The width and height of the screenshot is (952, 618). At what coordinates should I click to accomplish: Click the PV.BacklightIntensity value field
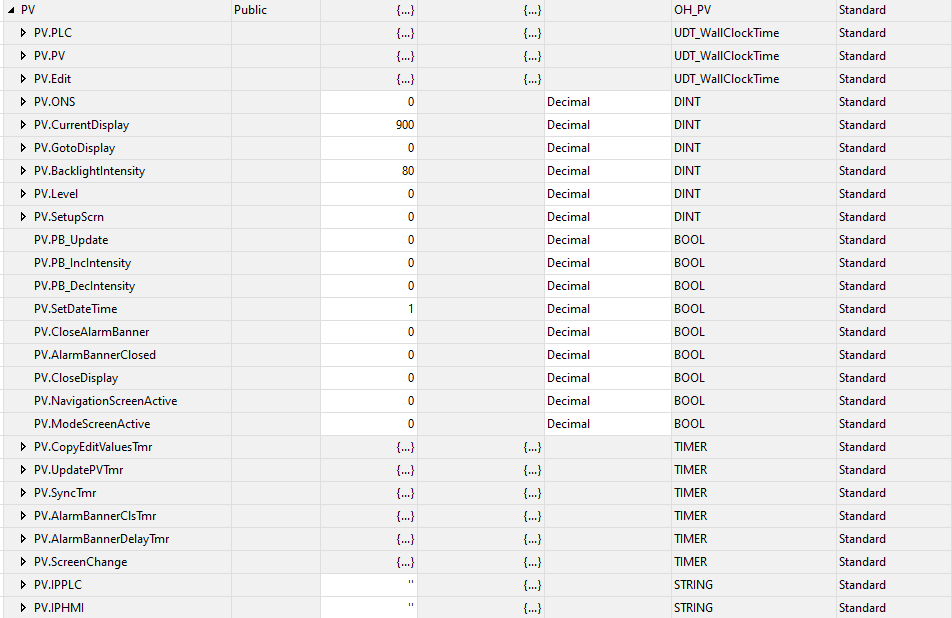(369, 171)
